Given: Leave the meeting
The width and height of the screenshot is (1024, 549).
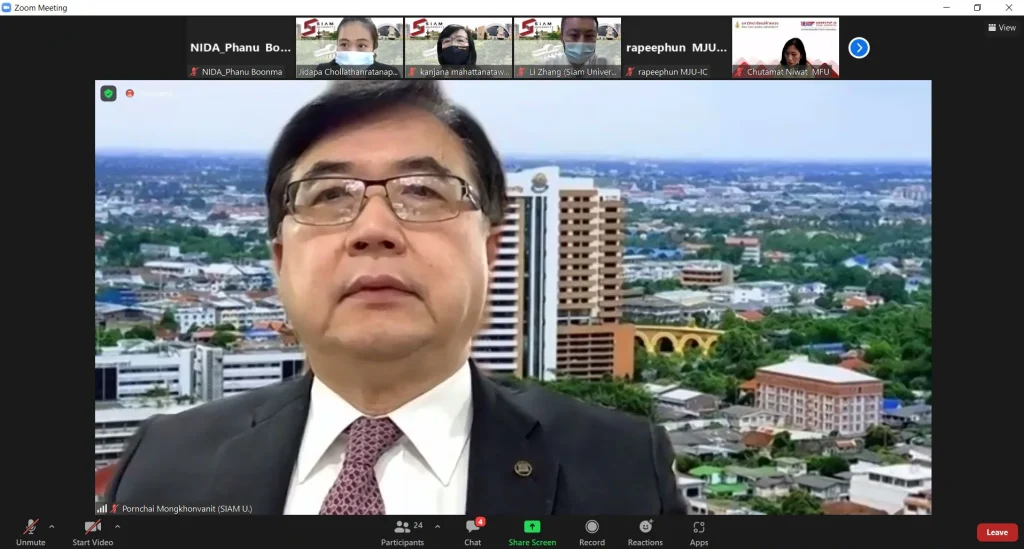Looking at the screenshot, I should [x=997, y=532].
